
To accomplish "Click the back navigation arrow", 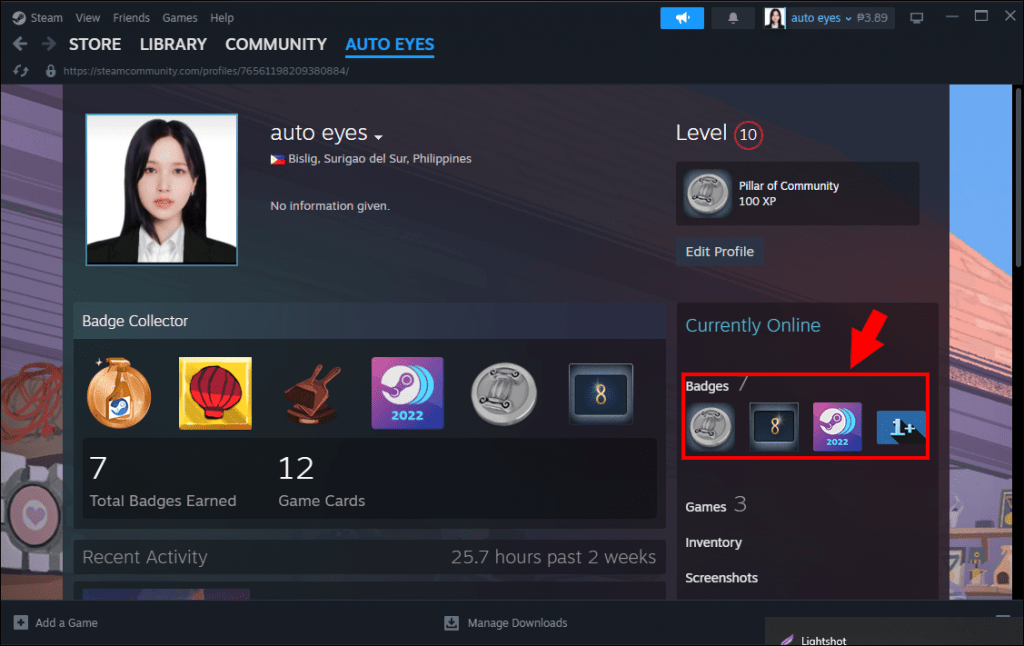I will tap(20, 44).
